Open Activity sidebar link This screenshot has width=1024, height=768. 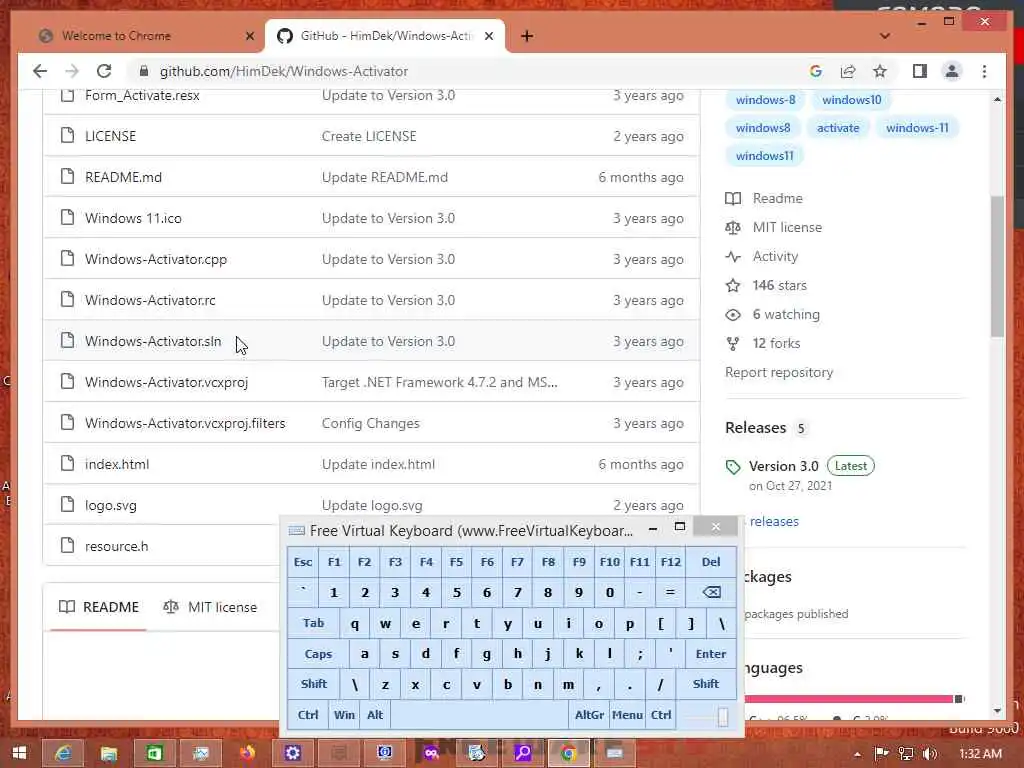click(762, 256)
